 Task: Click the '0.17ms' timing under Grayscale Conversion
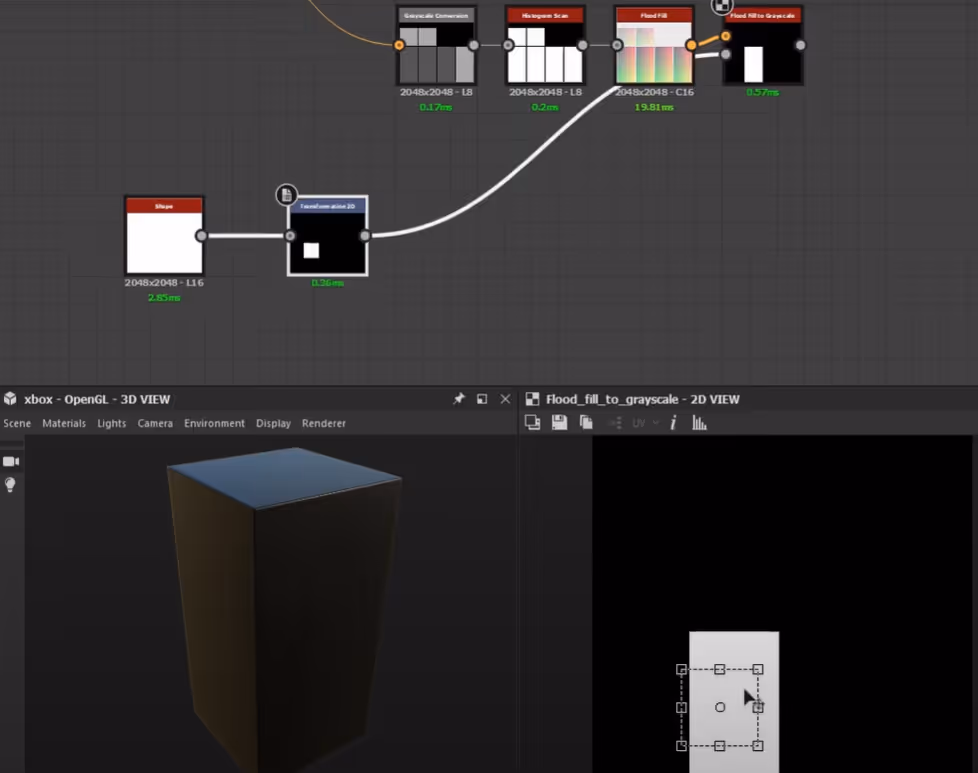click(436, 107)
